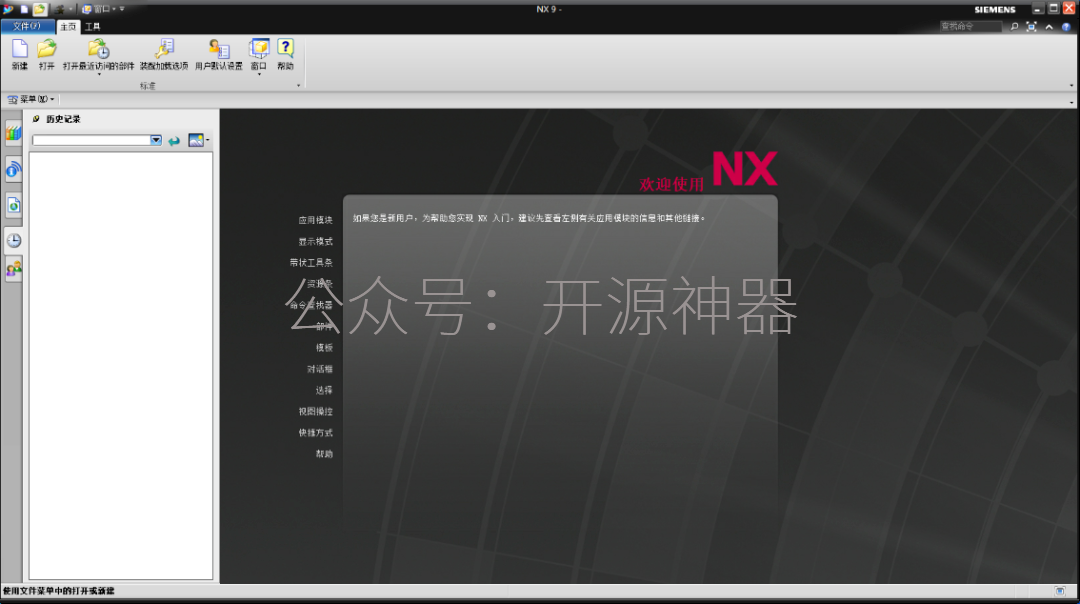Image resolution: width=1080 pixels, height=604 pixels.
Task: Click quick-access Open folder icon in title bar
Action: pyautogui.click(x=39, y=9)
